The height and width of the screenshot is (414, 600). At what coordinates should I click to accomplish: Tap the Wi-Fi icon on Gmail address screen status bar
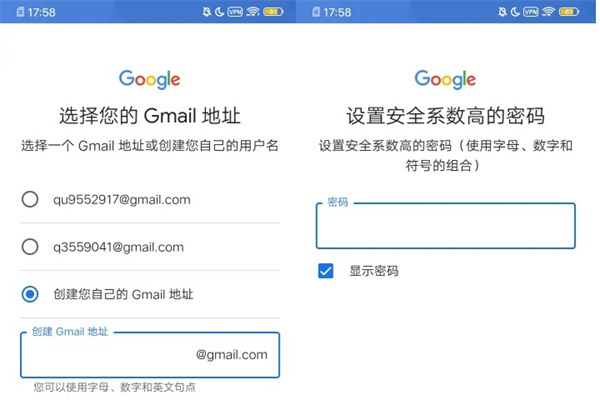point(253,12)
